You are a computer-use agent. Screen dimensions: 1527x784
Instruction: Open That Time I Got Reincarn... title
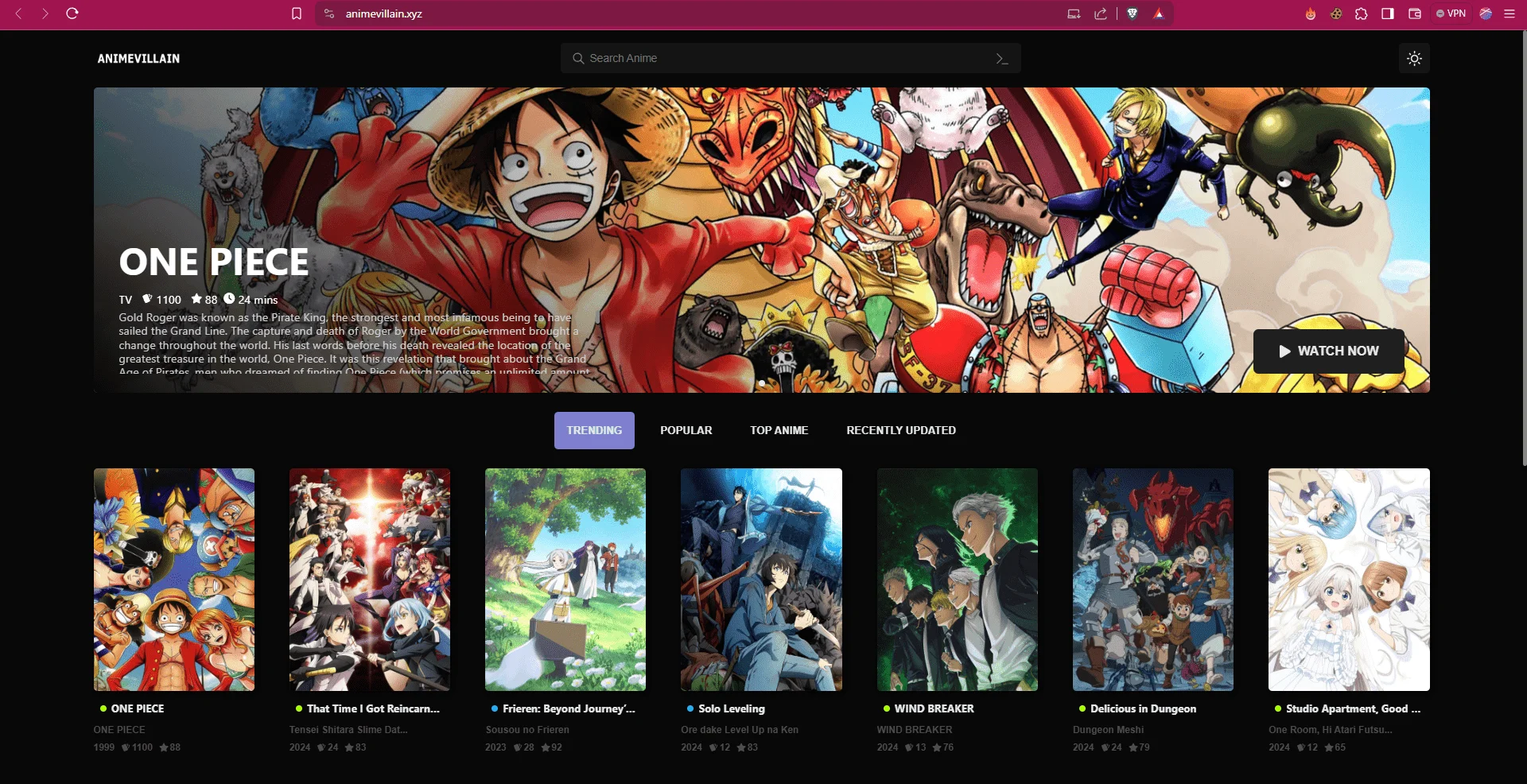(x=373, y=708)
